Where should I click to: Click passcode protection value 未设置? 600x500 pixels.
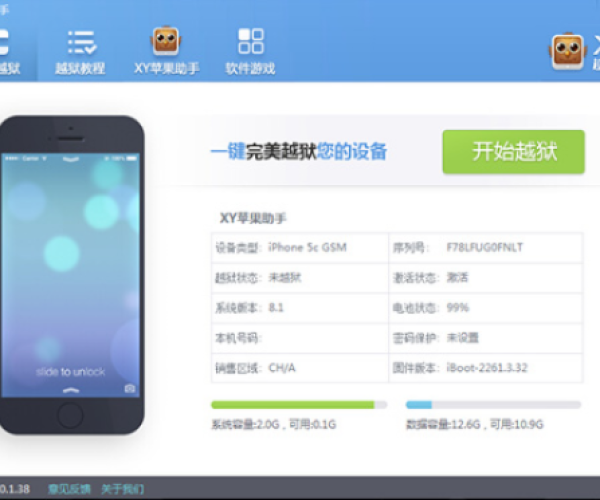pos(463,338)
